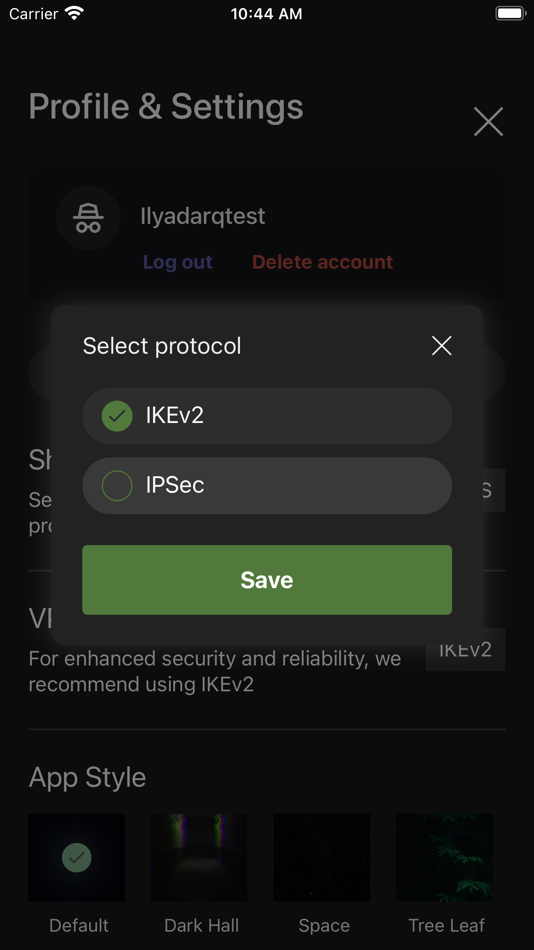Image resolution: width=534 pixels, height=950 pixels.
Task: Log out of the account
Action: [178, 262]
